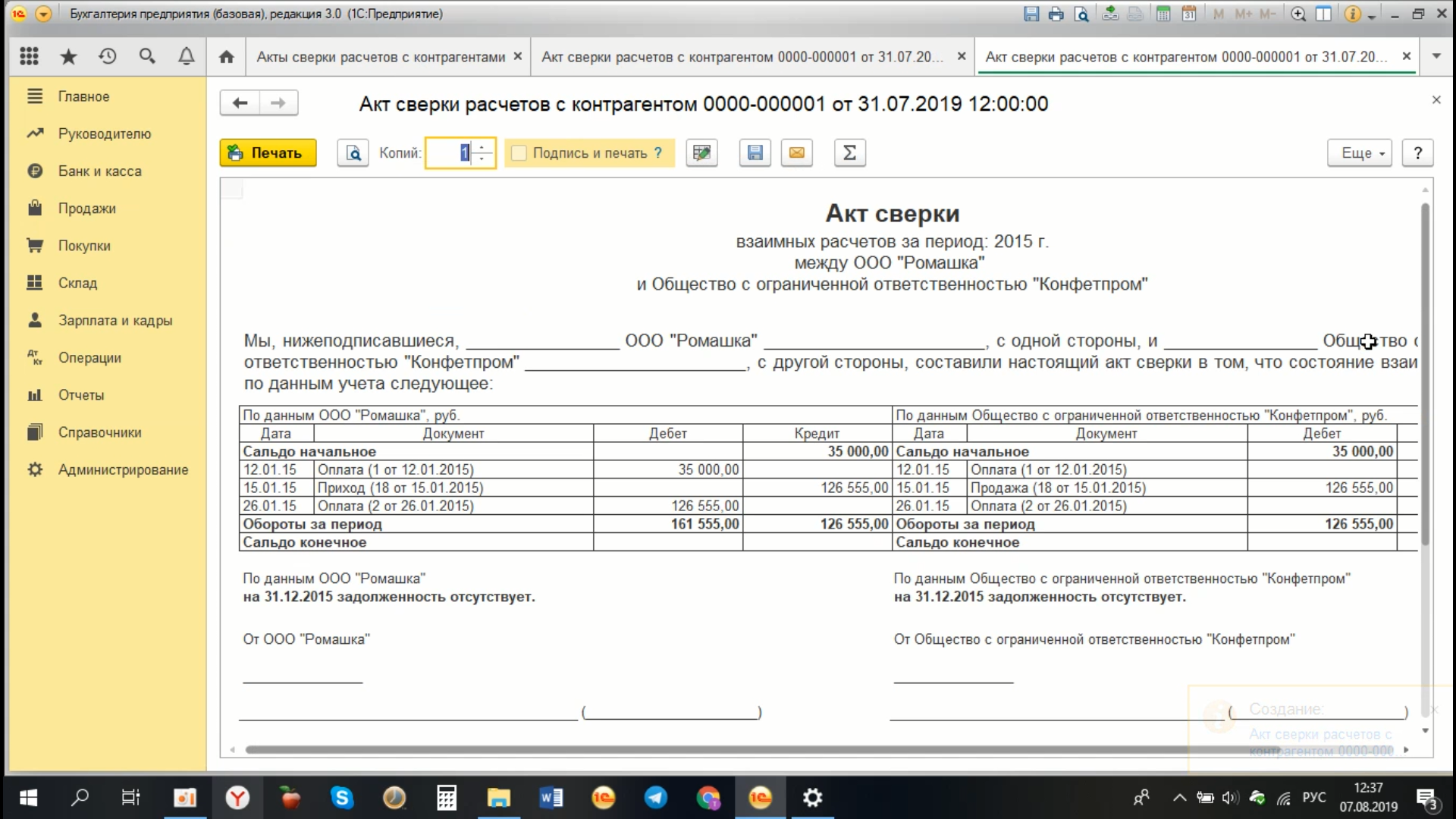Image resolution: width=1456 pixels, height=819 pixels.
Task: Click title bar print icon
Action: (x=1056, y=14)
